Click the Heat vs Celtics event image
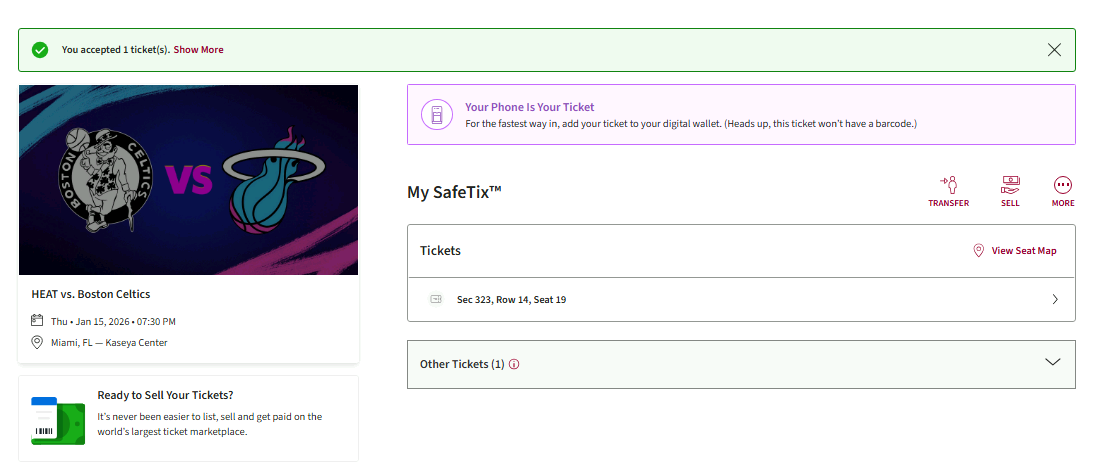1107x466 pixels. pyautogui.click(x=188, y=180)
